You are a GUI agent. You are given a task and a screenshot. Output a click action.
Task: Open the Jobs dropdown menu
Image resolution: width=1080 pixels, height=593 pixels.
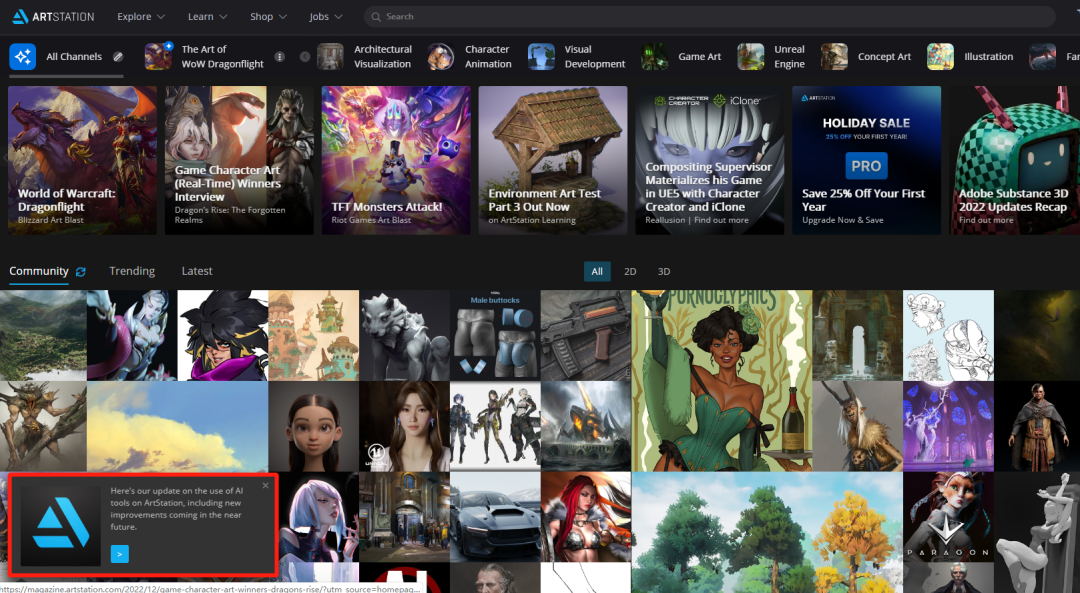[x=326, y=17]
